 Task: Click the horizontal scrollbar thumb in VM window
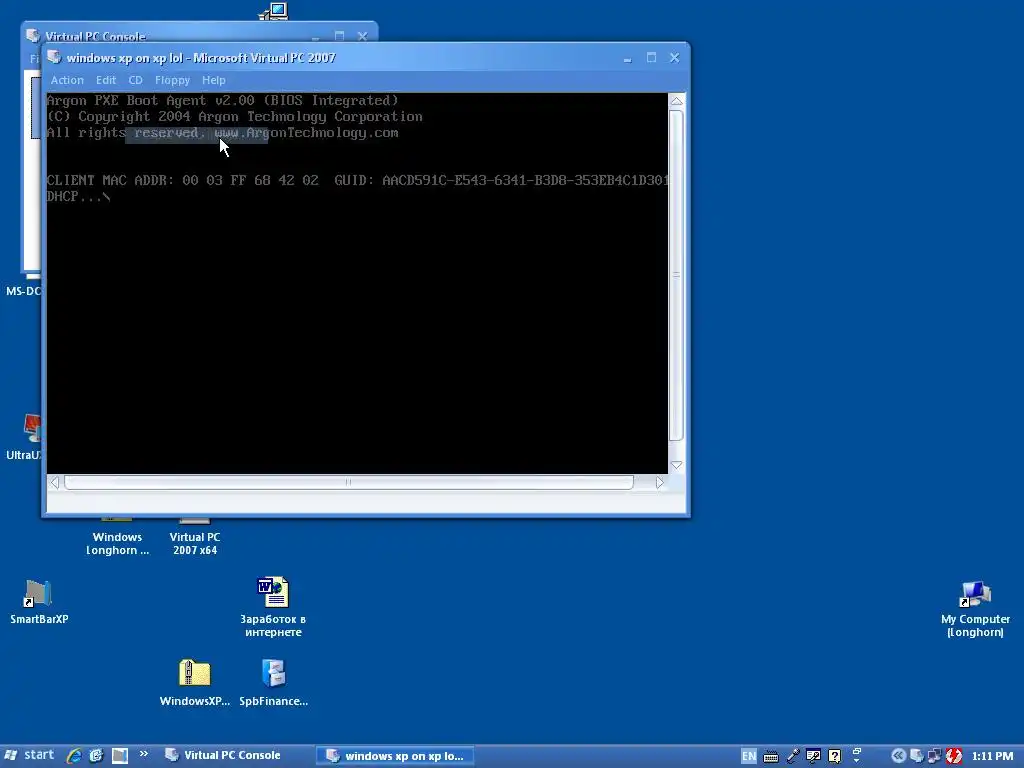[349, 482]
